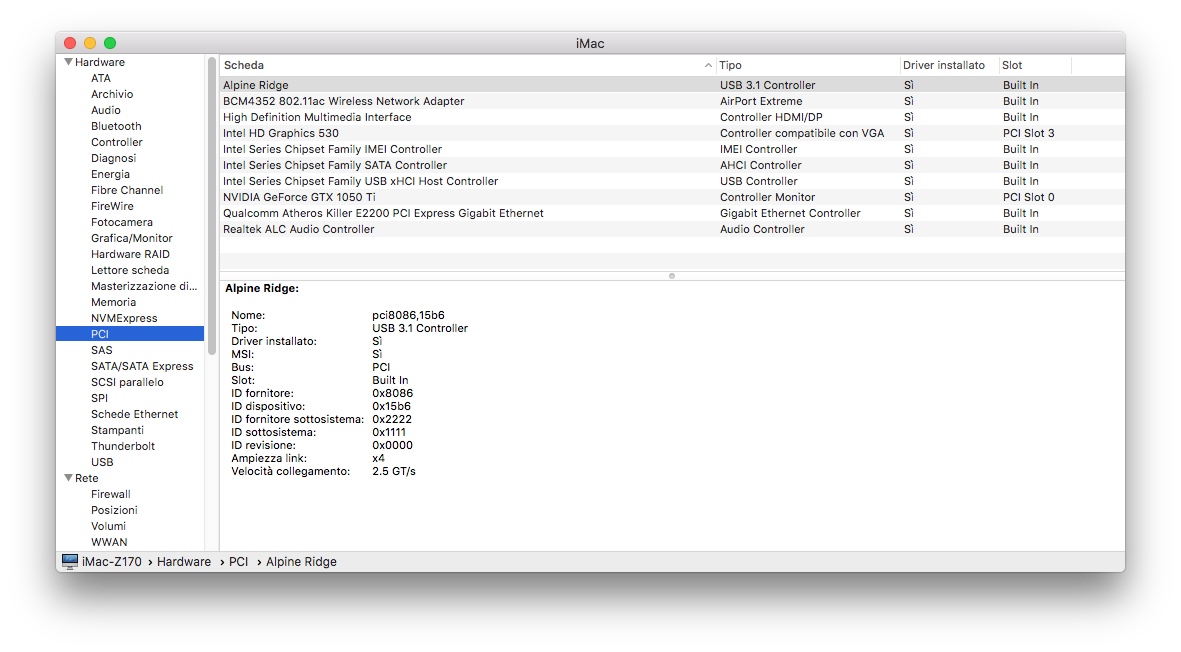The image size is (1181, 652).
Task: Select Qualcomm Atheros Killer E2200 Ethernet row
Action: click(x=672, y=213)
